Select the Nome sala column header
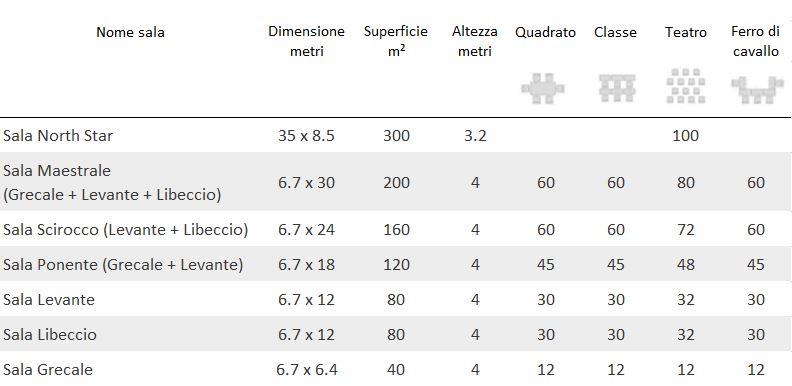Screen dimensions: 792x386 pyautogui.click(x=130, y=32)
